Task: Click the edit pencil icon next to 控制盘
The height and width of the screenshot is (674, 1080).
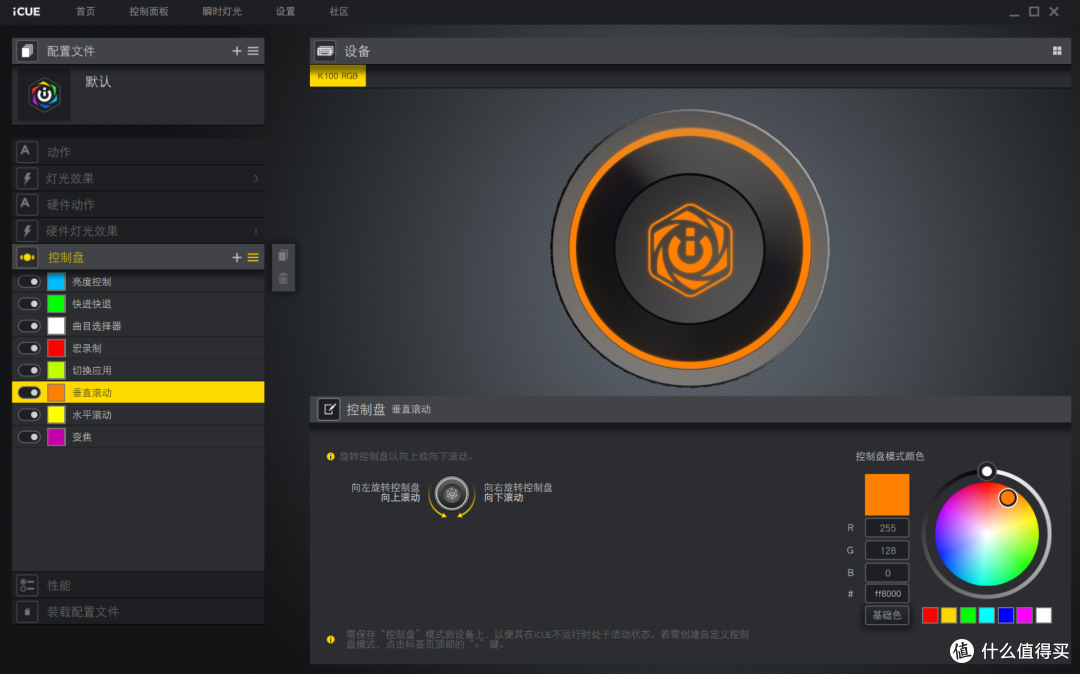Action: (329, 410)
